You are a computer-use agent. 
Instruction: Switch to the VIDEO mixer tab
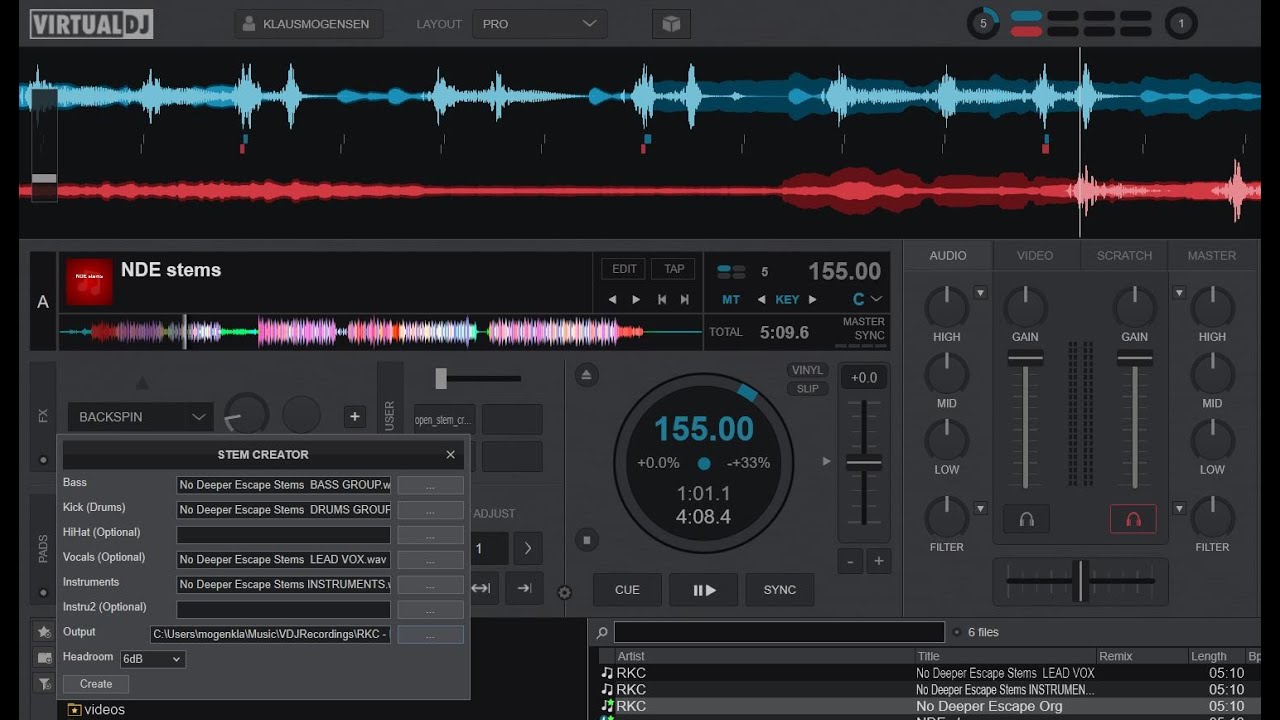click(1035, 255)
